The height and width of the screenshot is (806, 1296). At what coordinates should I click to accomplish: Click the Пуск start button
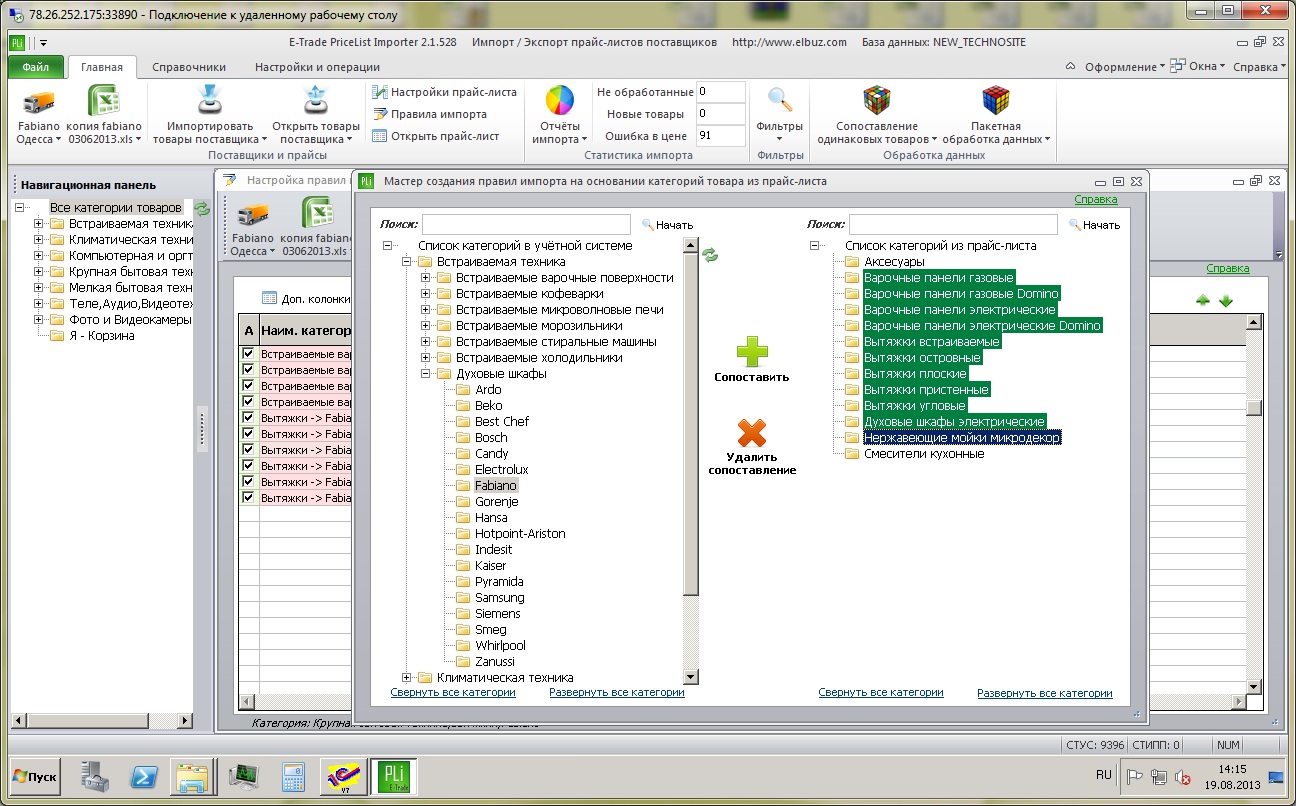click(34, 777)
